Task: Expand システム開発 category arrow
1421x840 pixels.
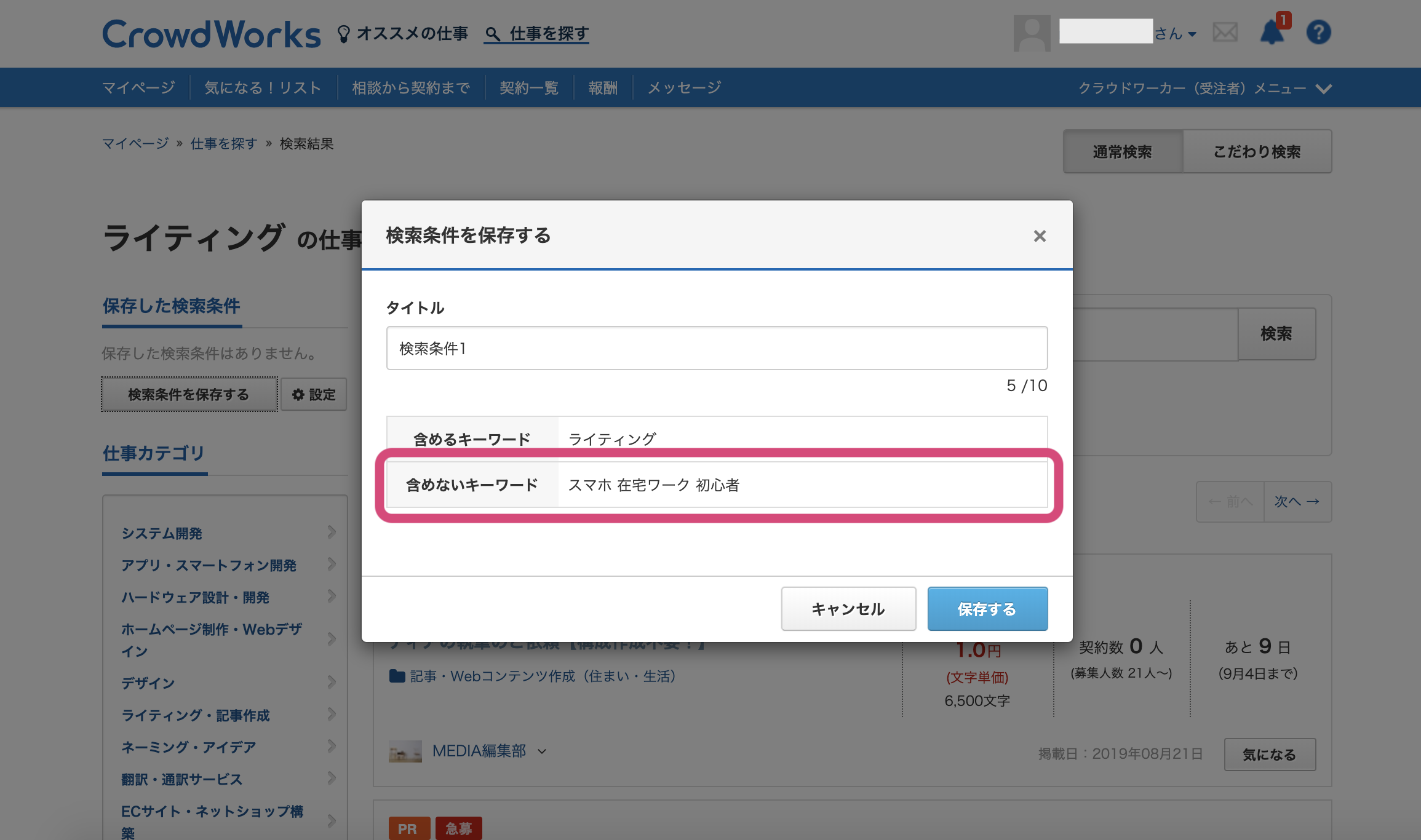Action: pyautogui.click(x=332, y=533)
